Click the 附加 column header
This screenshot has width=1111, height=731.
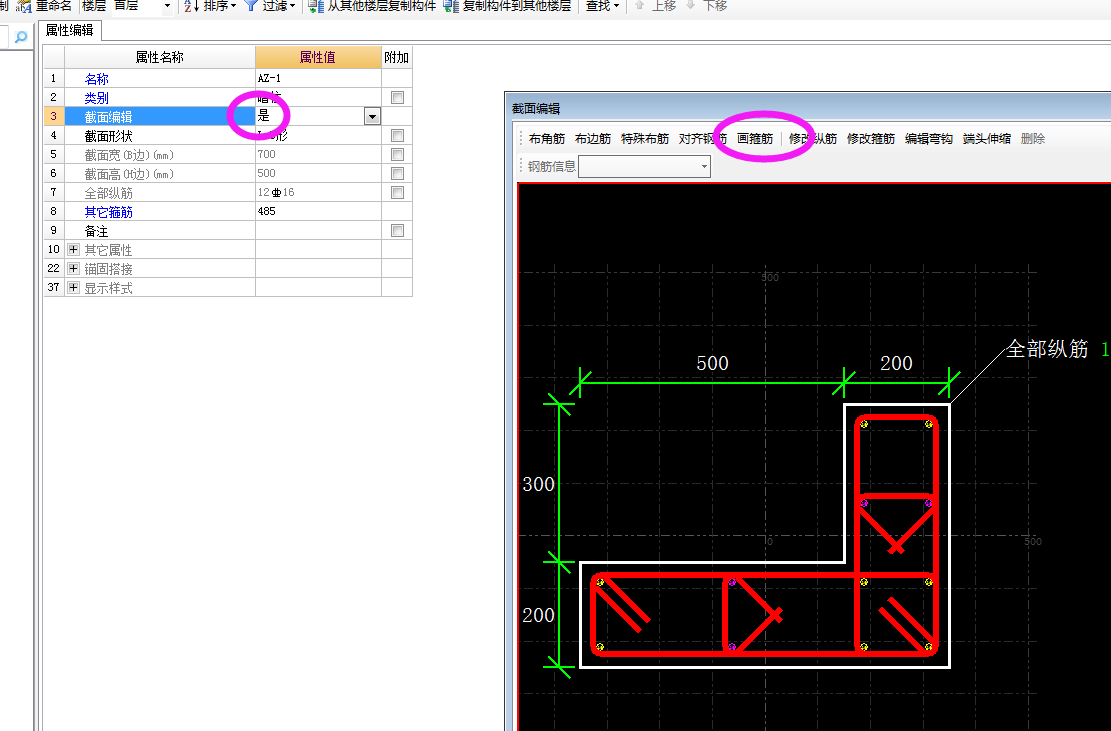click(x=397, y=57)
